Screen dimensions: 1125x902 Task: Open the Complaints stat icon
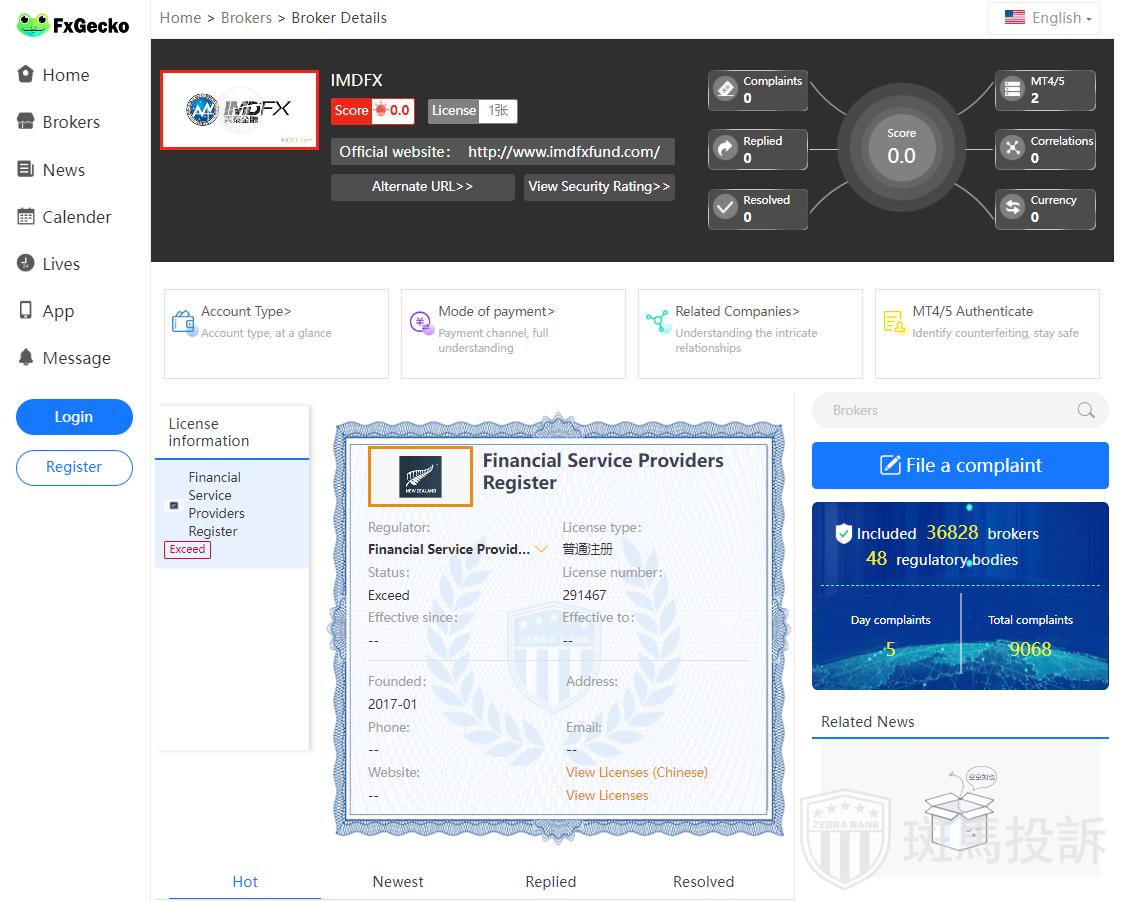pyautogui.click(x=725, y=90)
